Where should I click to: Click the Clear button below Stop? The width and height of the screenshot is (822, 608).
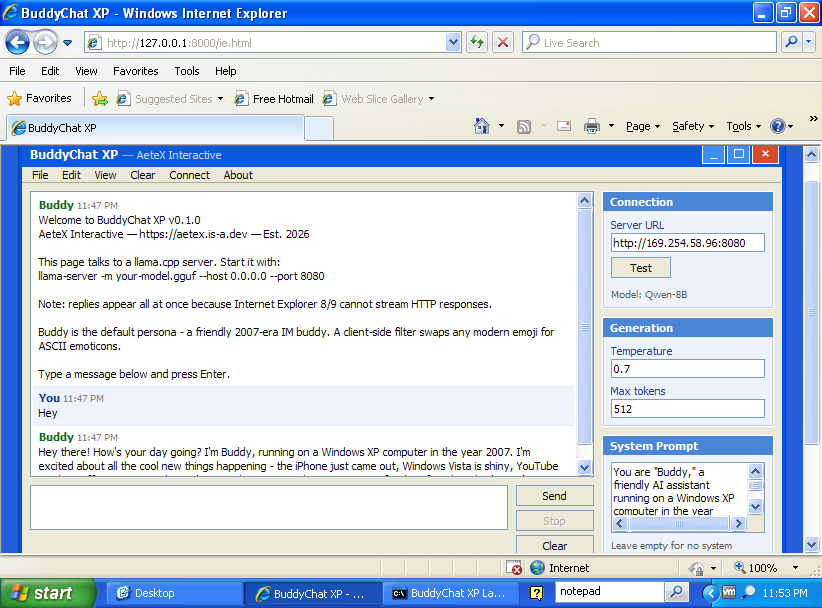pos(555,545)
